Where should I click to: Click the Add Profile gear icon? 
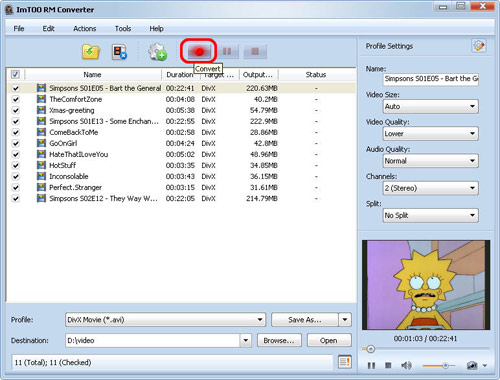[x=157, y=52]
